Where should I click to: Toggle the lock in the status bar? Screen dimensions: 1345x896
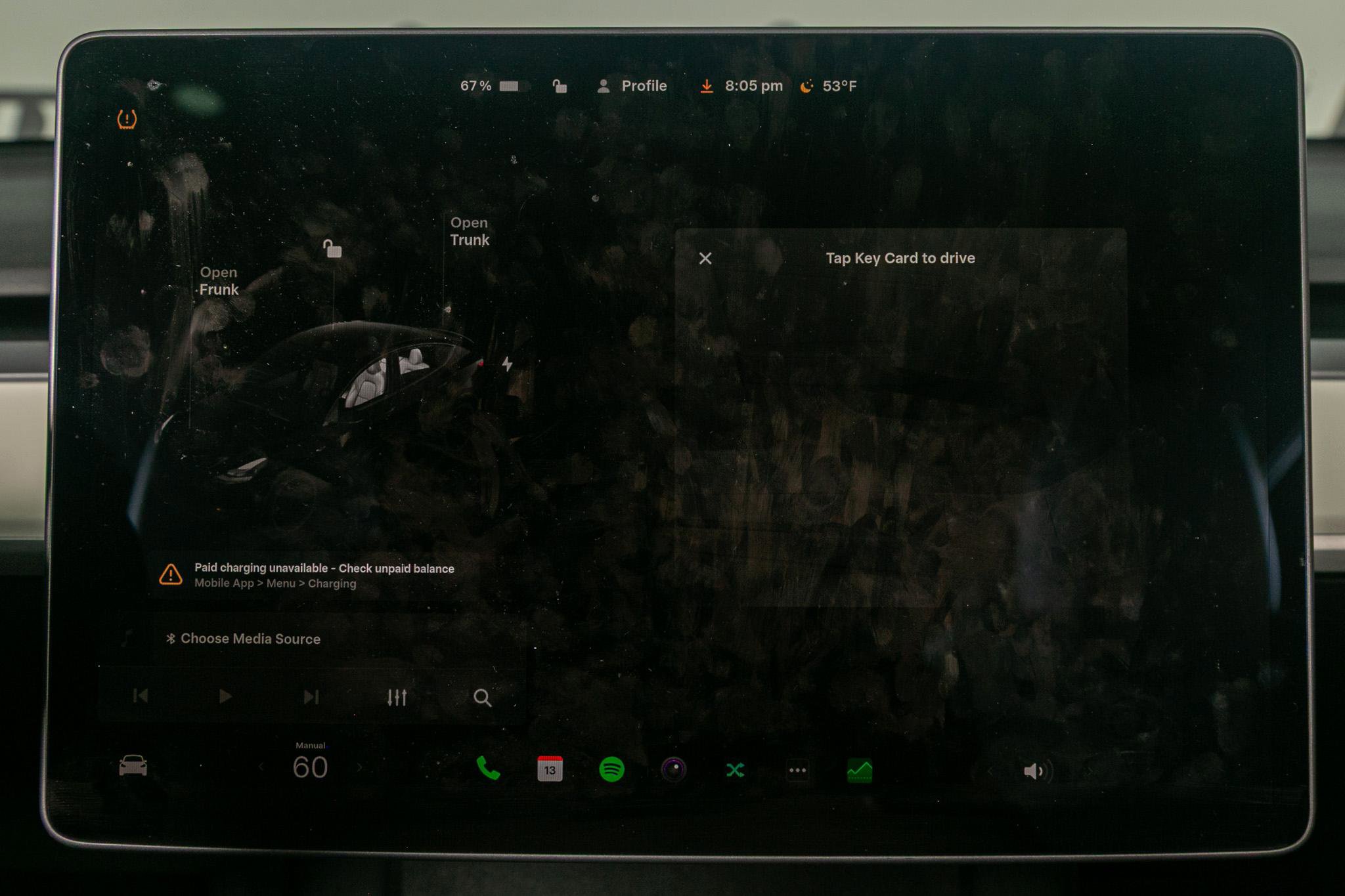560,86
